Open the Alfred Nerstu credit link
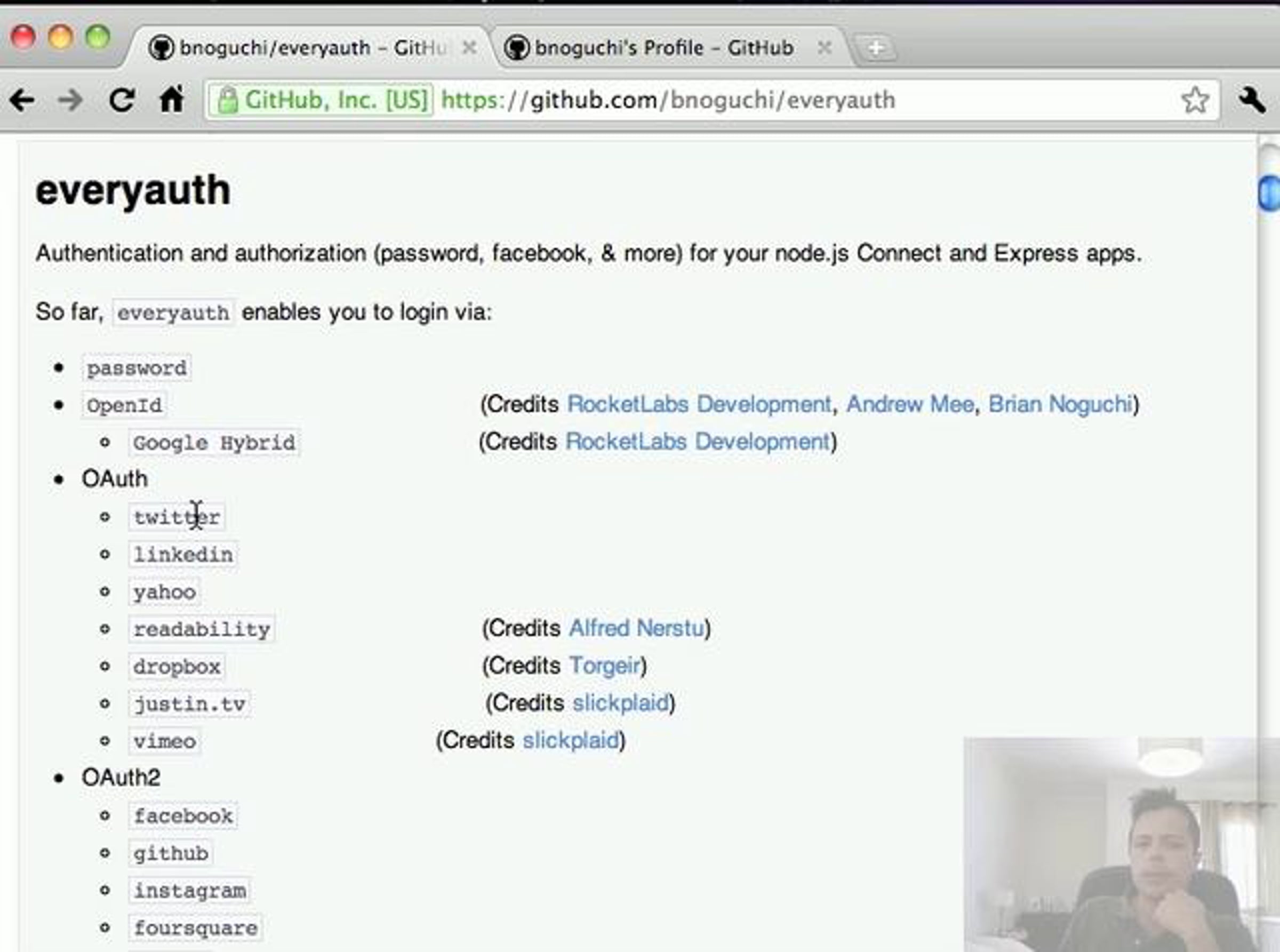 tap(636, 628)
